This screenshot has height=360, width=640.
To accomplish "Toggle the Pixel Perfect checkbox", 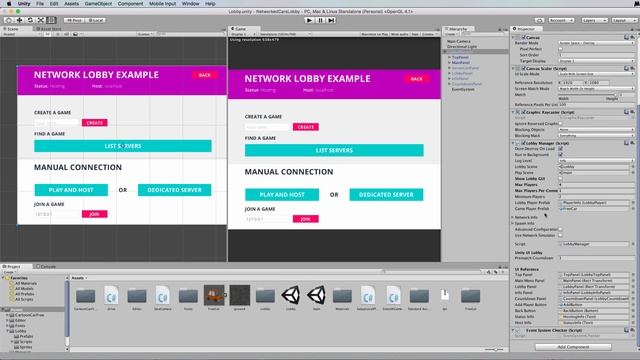I will (x=560, y=49).
